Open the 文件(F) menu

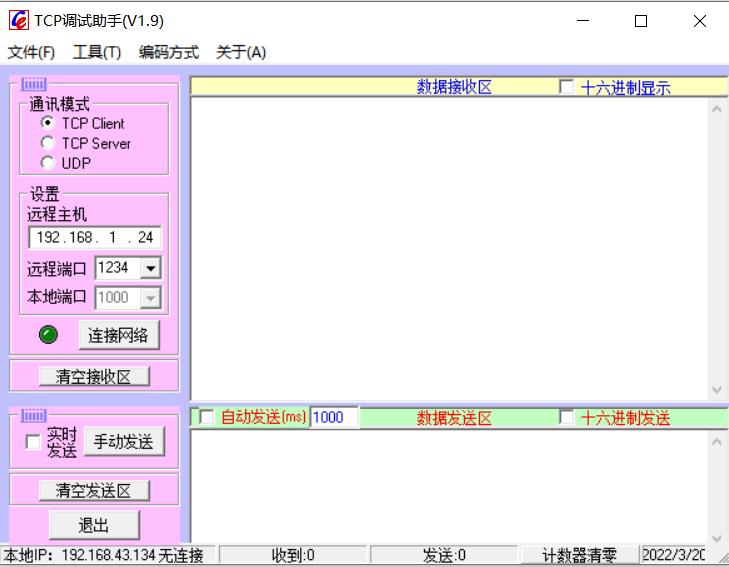[31, 52]
